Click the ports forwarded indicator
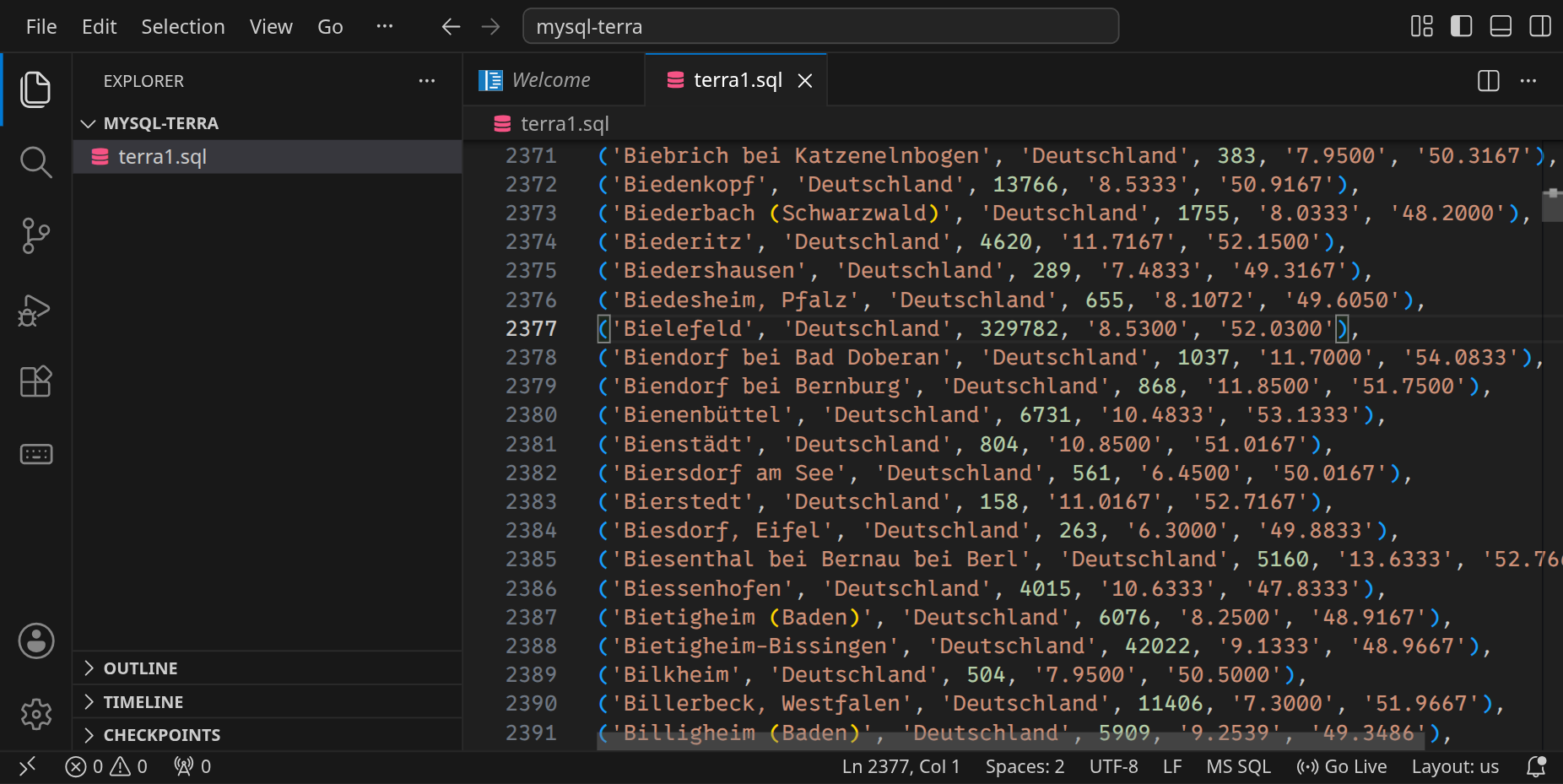 pyautogui.click(x=192, y=766)
